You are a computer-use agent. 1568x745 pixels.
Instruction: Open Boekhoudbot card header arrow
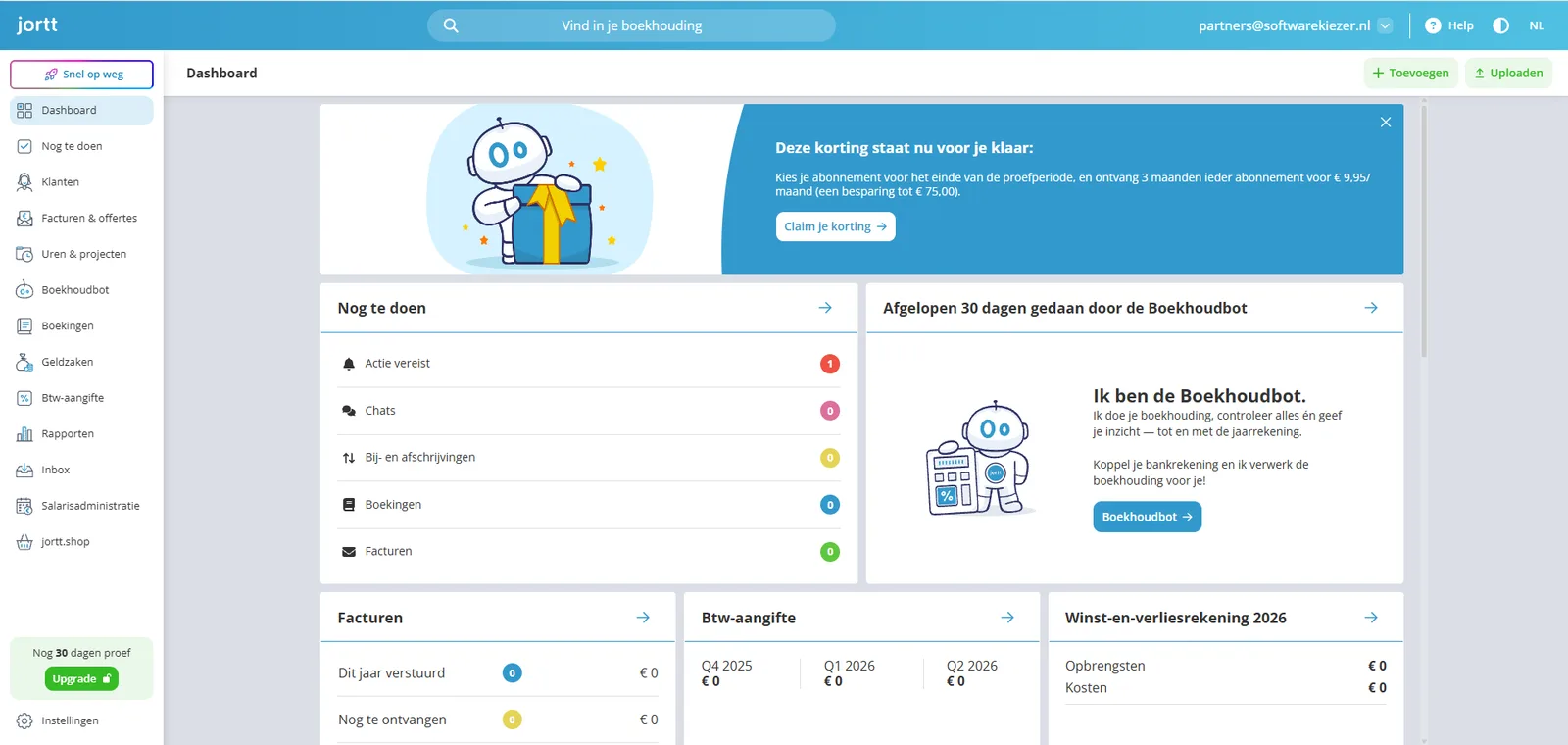1371,308
